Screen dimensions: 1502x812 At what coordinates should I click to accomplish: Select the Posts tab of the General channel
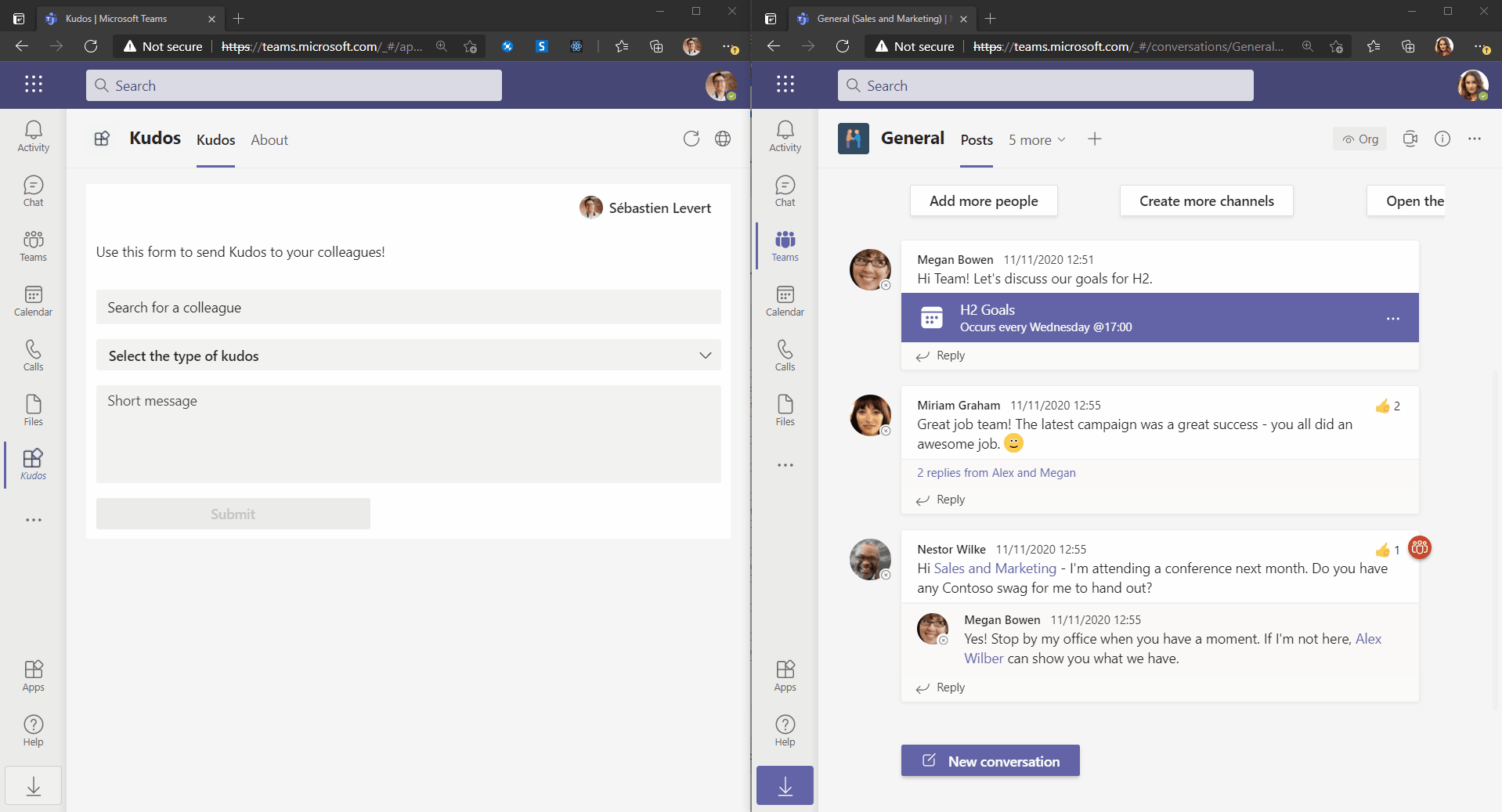click(x=976, y=139)
